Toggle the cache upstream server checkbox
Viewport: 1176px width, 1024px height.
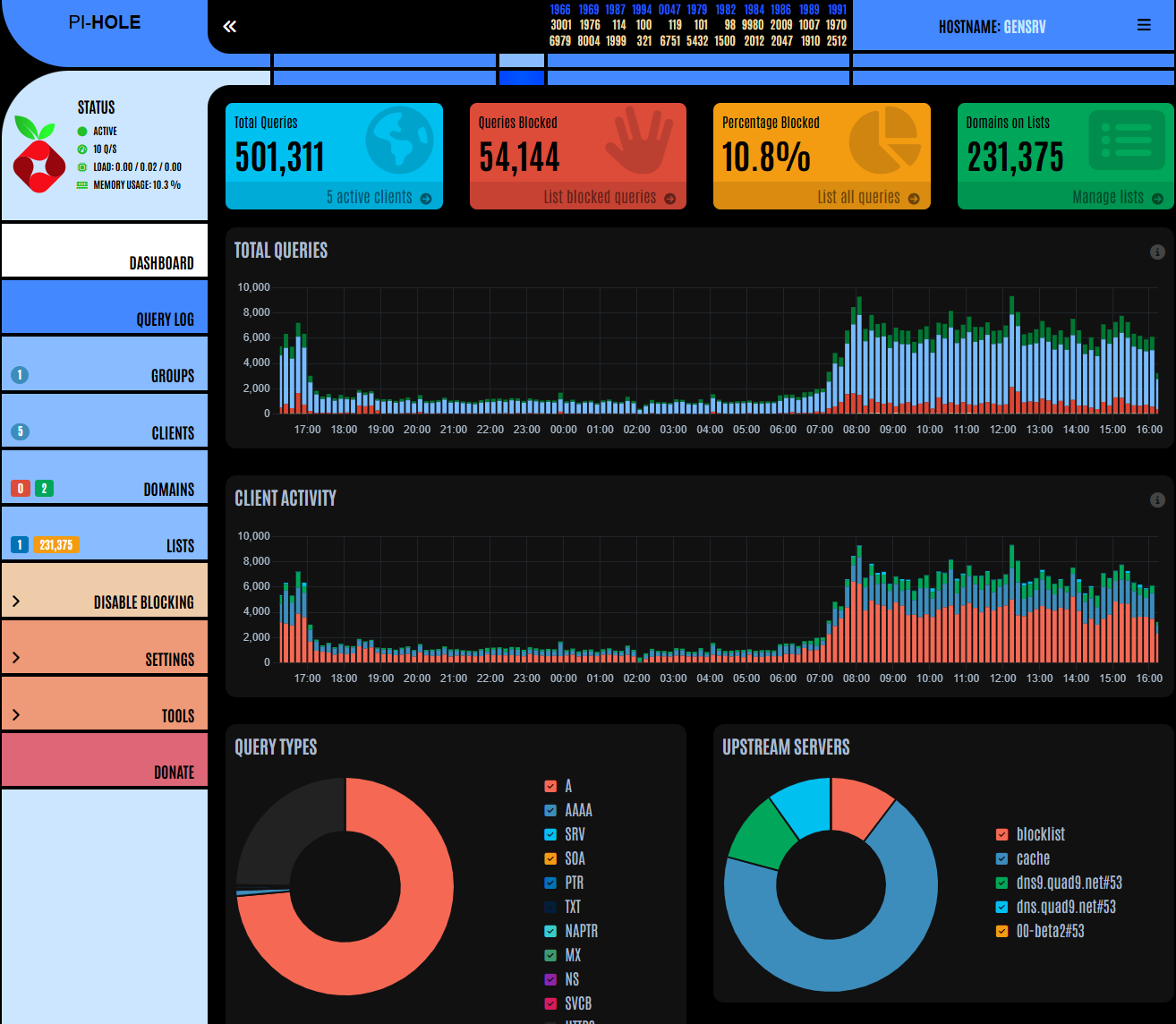[x=1002, y=858]
